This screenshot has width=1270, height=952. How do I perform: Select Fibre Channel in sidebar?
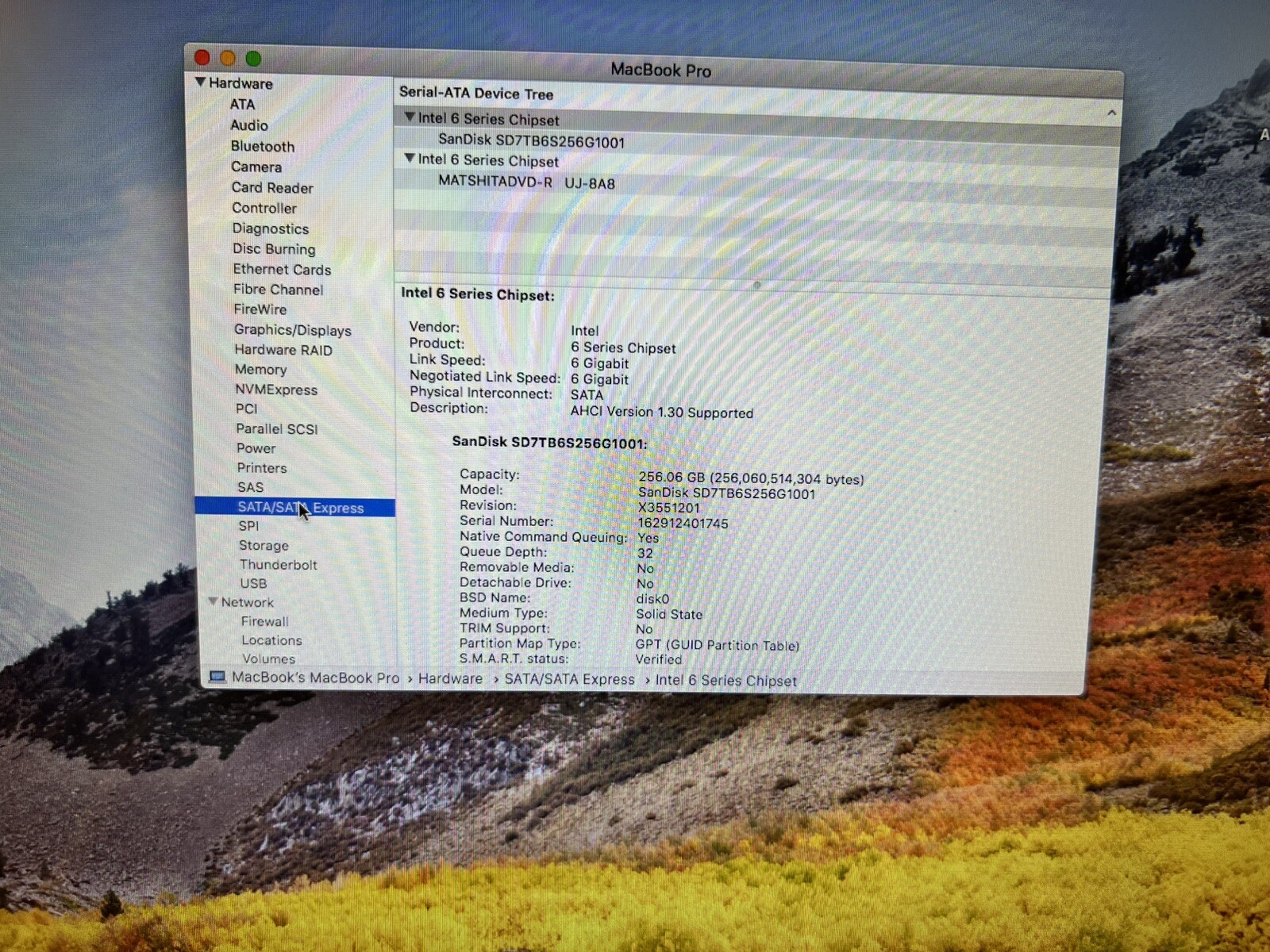coord(278,290)
